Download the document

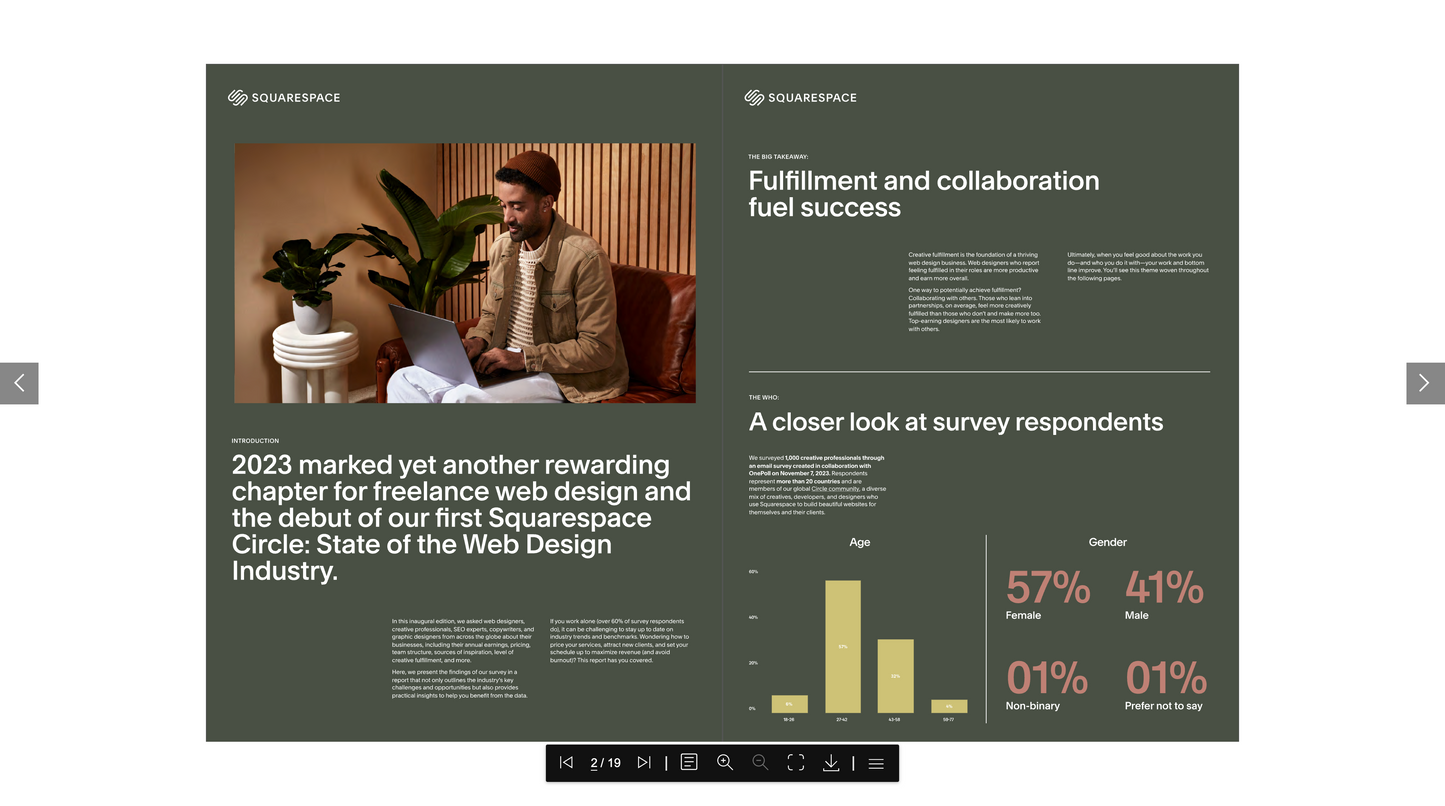pos(831,763)
